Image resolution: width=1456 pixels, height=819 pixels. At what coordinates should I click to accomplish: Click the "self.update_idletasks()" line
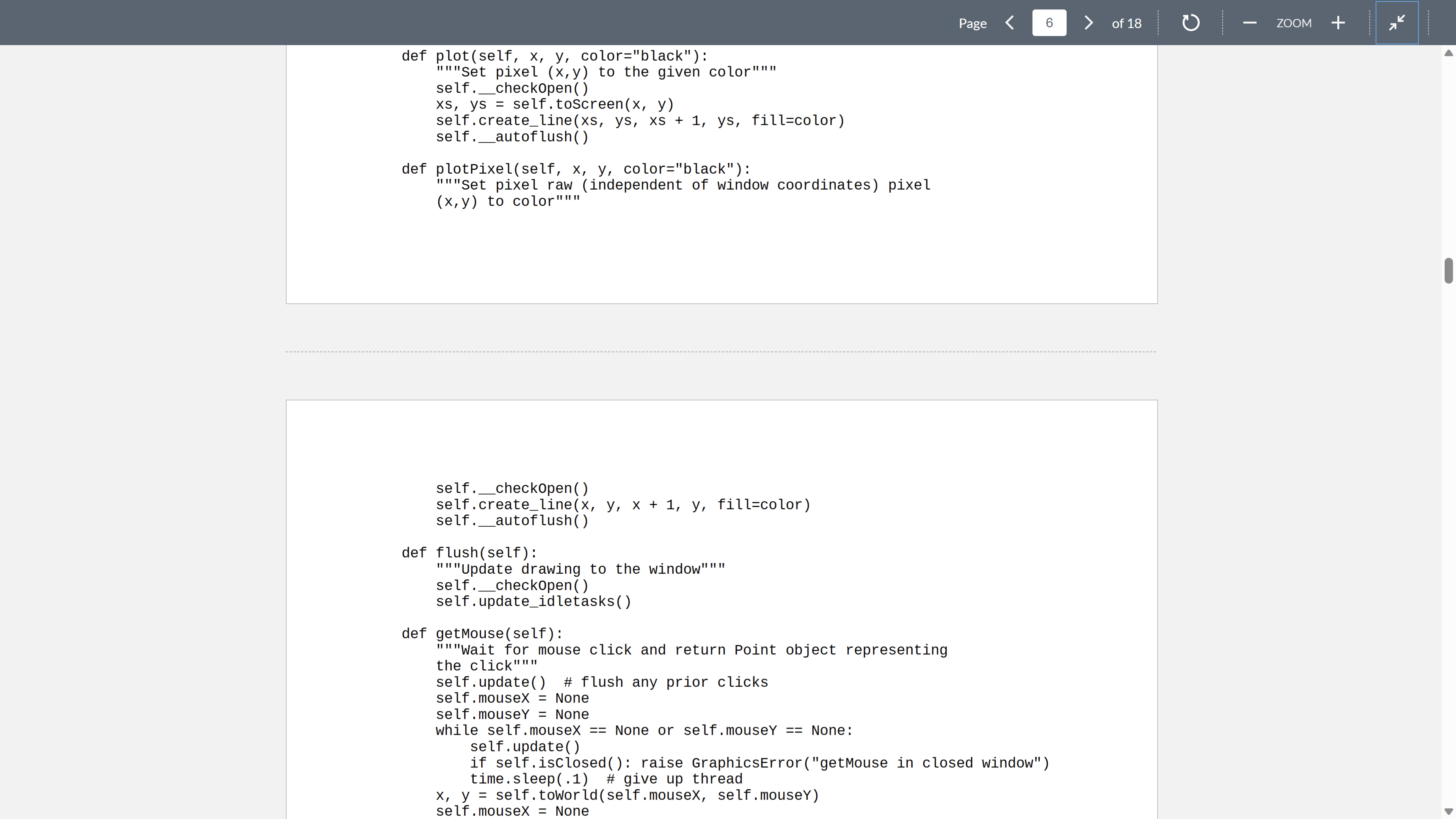pyautogui.click(x=533, y=601)
